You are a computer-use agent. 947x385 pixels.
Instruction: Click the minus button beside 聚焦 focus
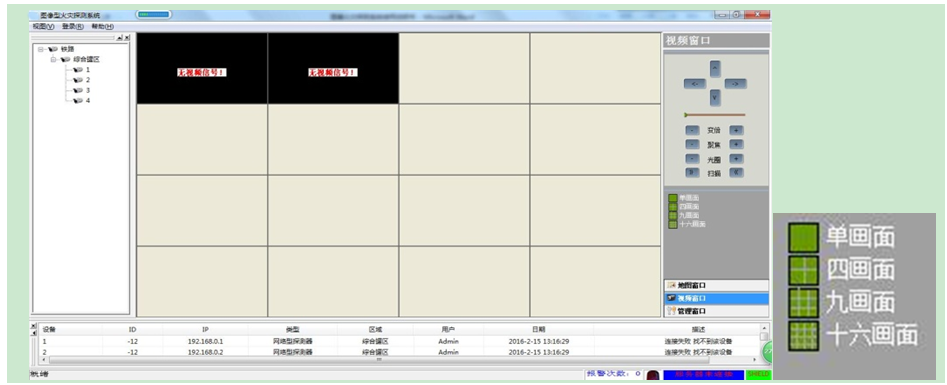point(692,144)
